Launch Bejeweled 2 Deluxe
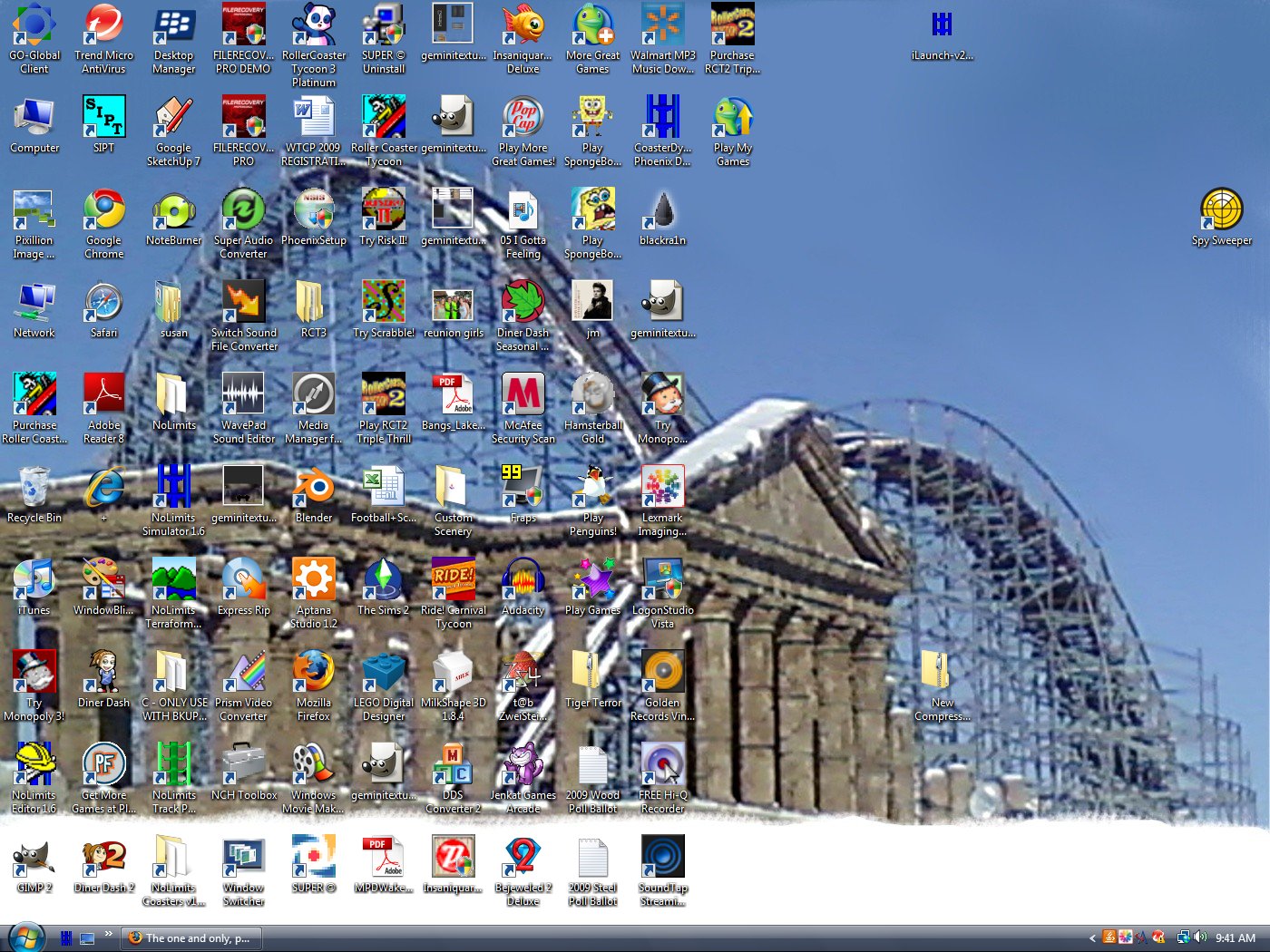Viewport: 1270px width, 952px height. [523, 870]
